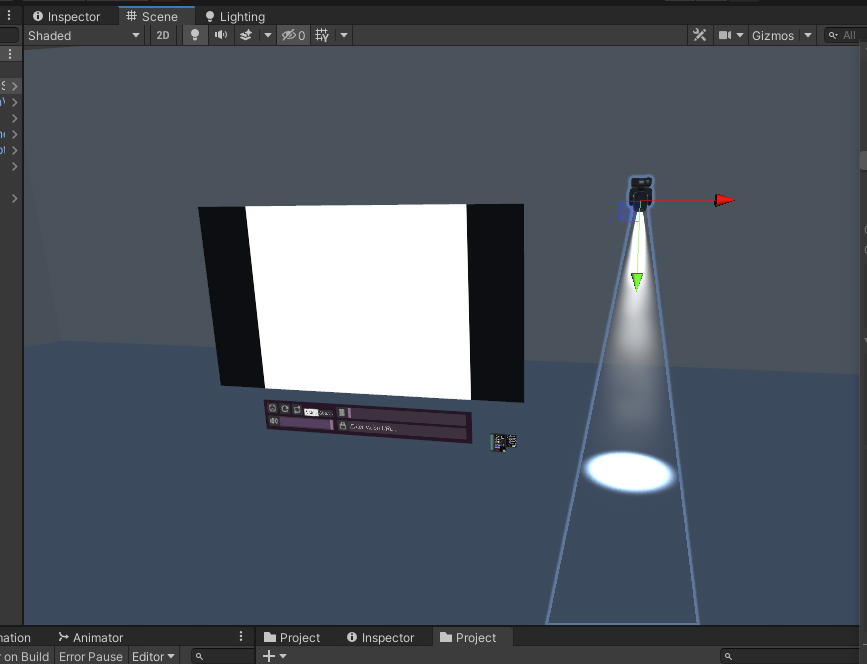The height and width of the screenshot is (664, 867).
Task: Open Animator panel kebab menu
Action: 241,636
